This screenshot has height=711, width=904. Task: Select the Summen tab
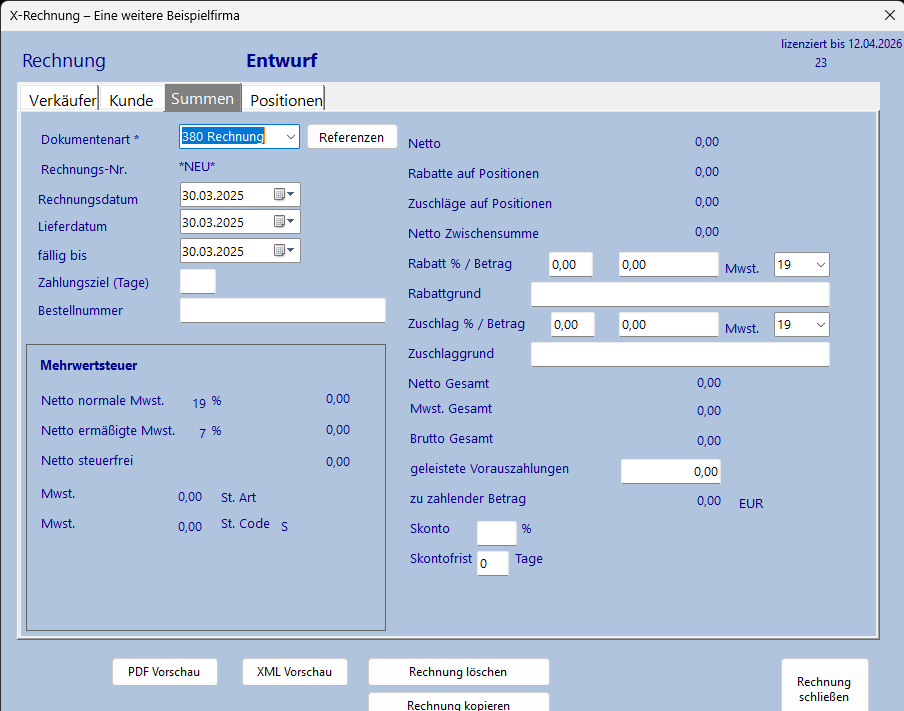pyautogui.click(x=202, y=99)
